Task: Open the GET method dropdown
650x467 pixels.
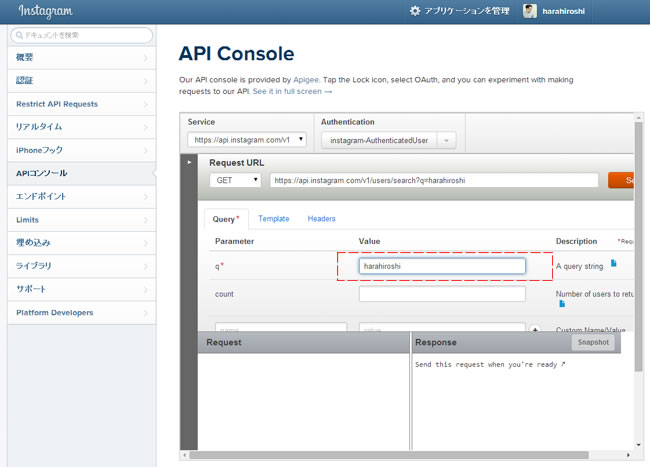Action: [235, 180]
